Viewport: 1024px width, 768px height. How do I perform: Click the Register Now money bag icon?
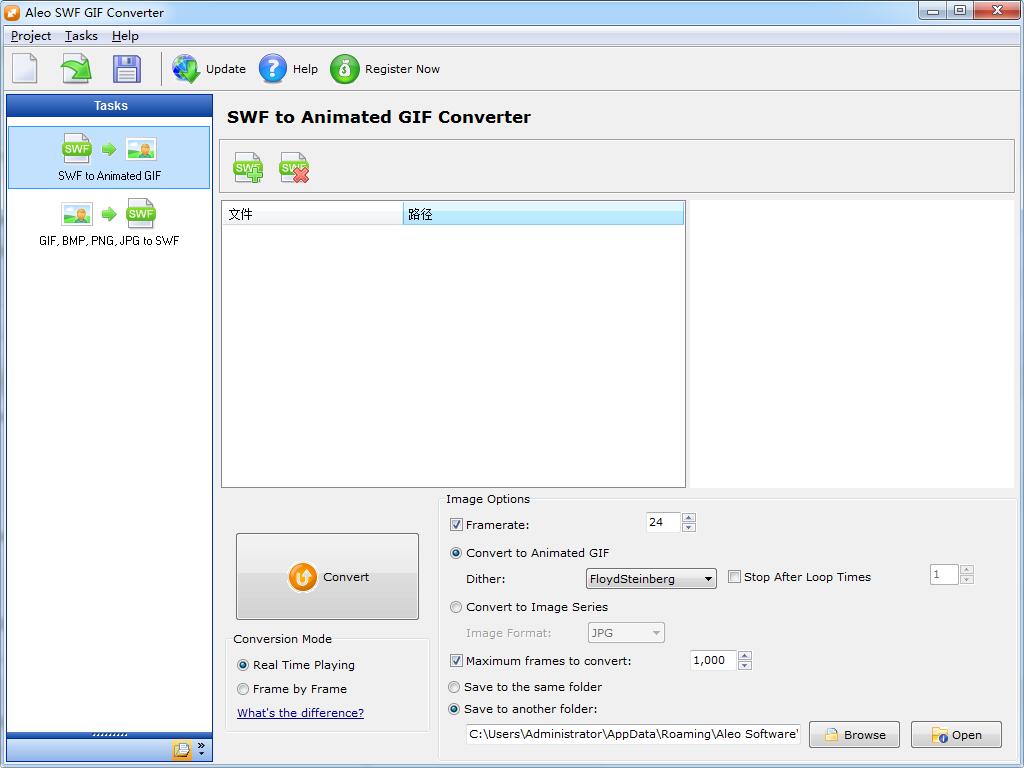(344, 69)
